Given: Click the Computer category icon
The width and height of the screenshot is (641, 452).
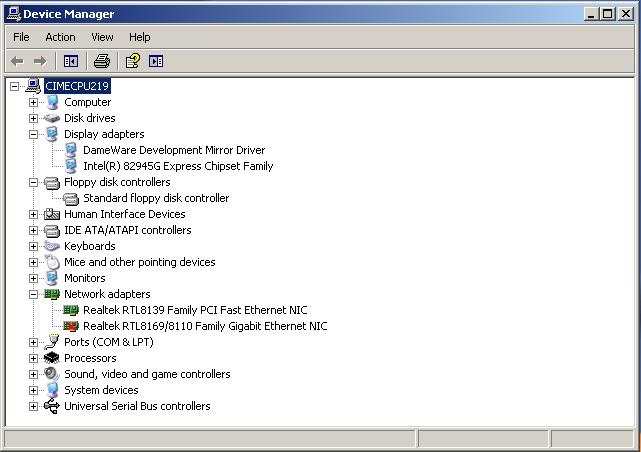Looking at the screenshot, I should click(x=52, y=102).
